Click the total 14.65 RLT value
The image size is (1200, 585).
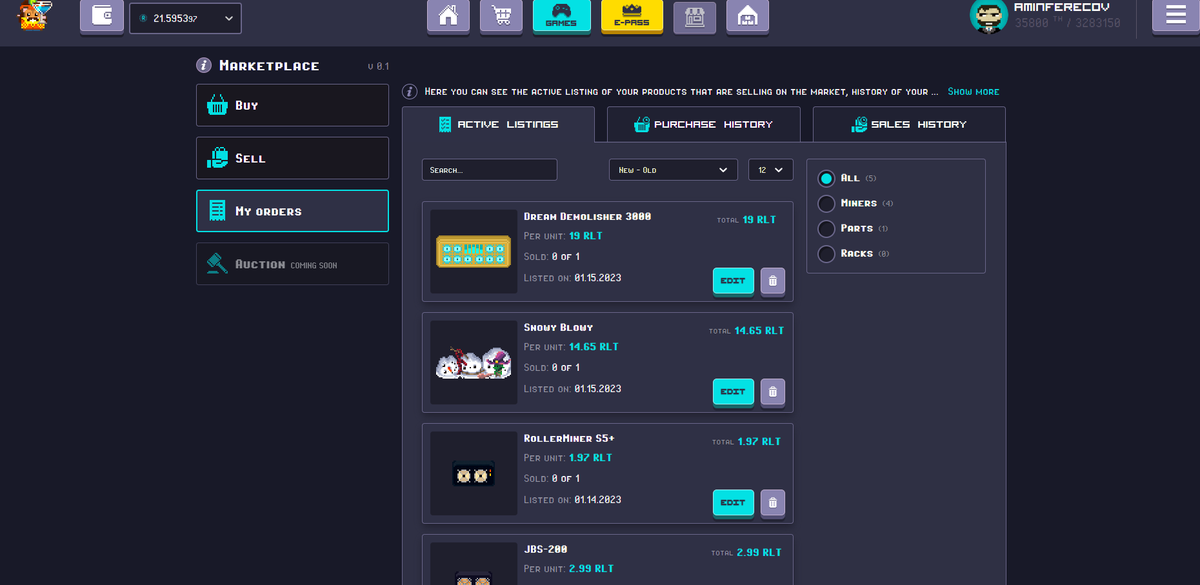(759, 330)
